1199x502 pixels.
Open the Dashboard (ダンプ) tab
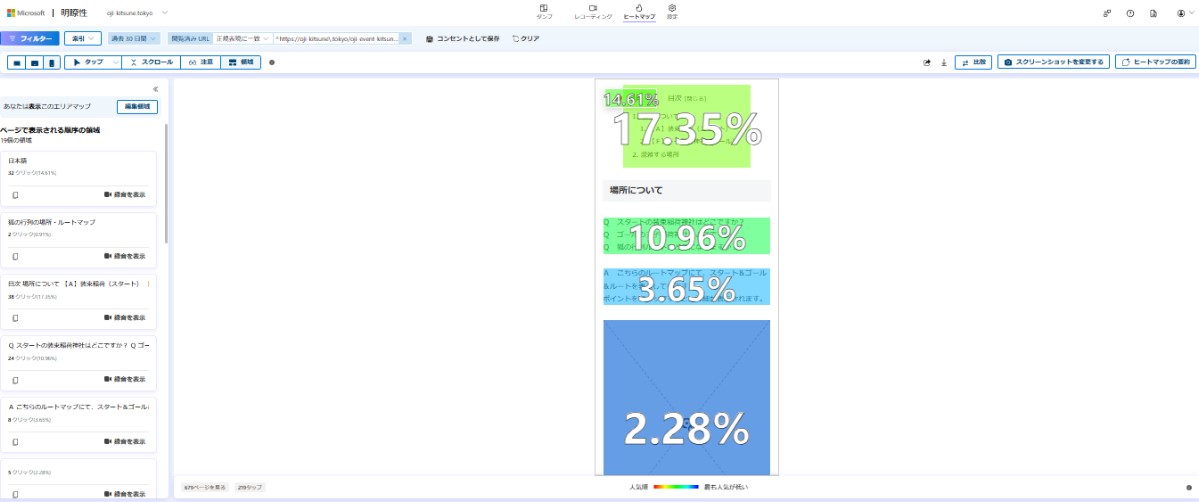[544, 12]
